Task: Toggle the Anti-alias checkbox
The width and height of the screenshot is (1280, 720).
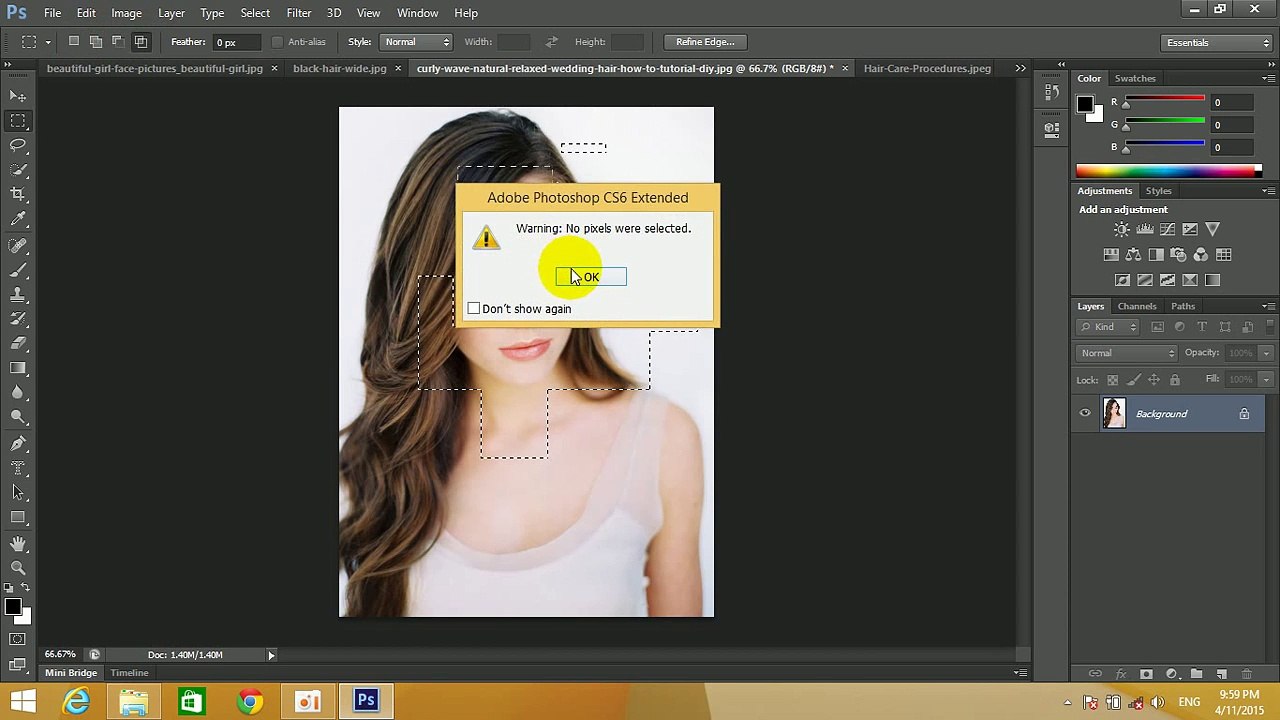Action: [278, 42]
